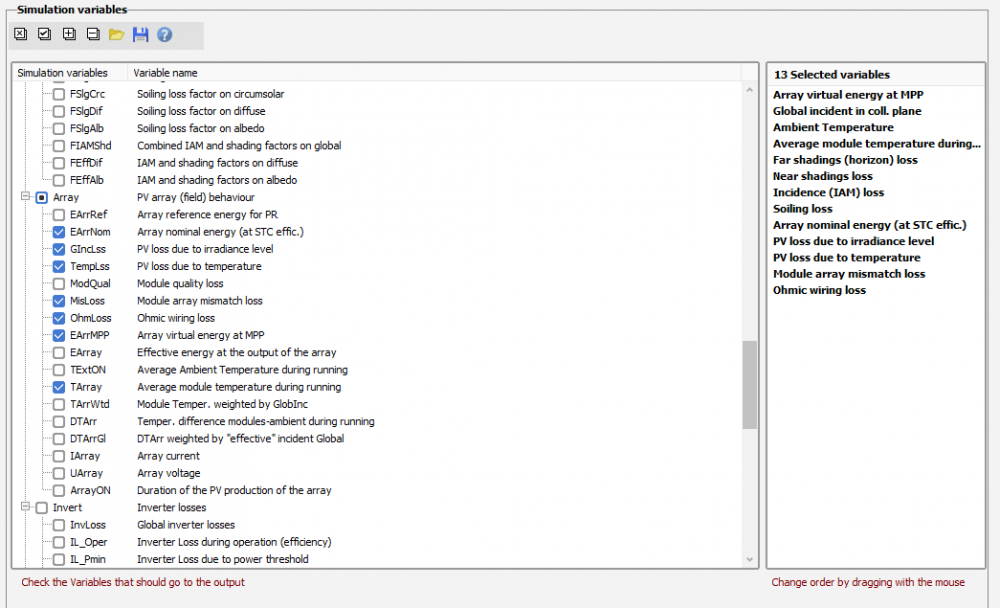Open help with the blue question mark icon
The height and width of the screenshot is (608, 1000).
tap(165, 34)
